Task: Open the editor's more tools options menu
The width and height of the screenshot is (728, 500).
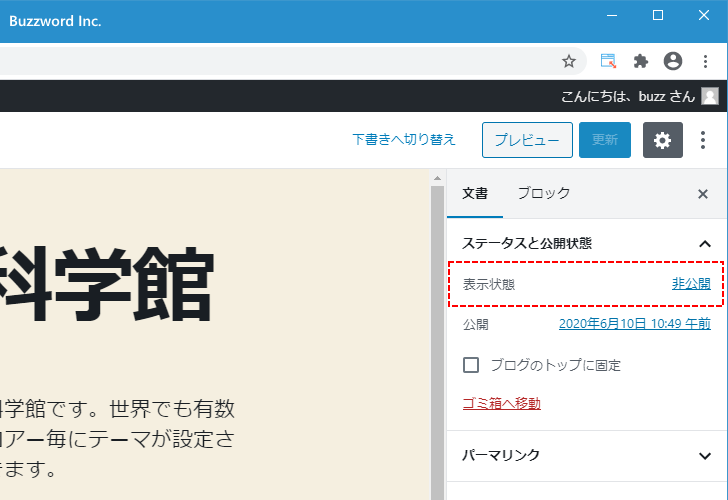Action: (x=703, y=140)
